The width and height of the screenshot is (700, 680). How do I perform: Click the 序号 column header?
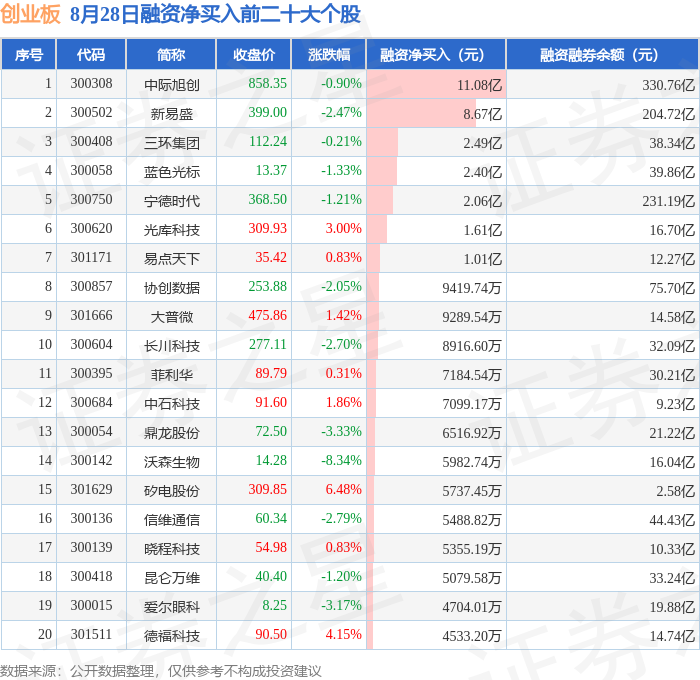point(29,54)
